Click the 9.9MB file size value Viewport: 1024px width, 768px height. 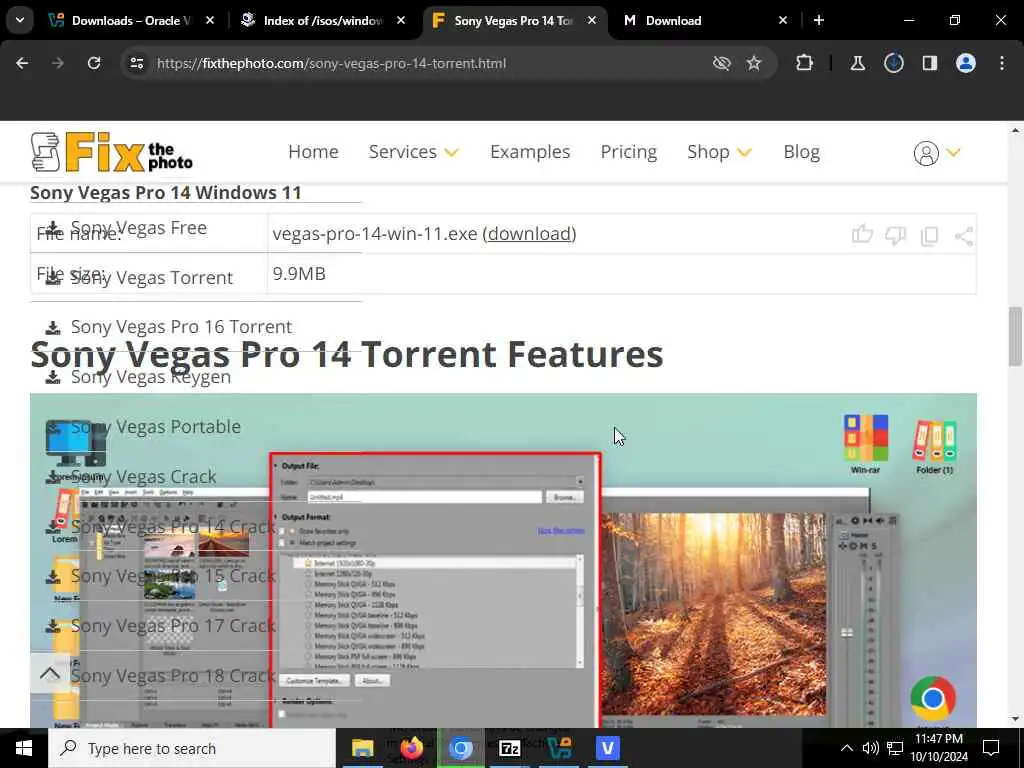point(299,274)
